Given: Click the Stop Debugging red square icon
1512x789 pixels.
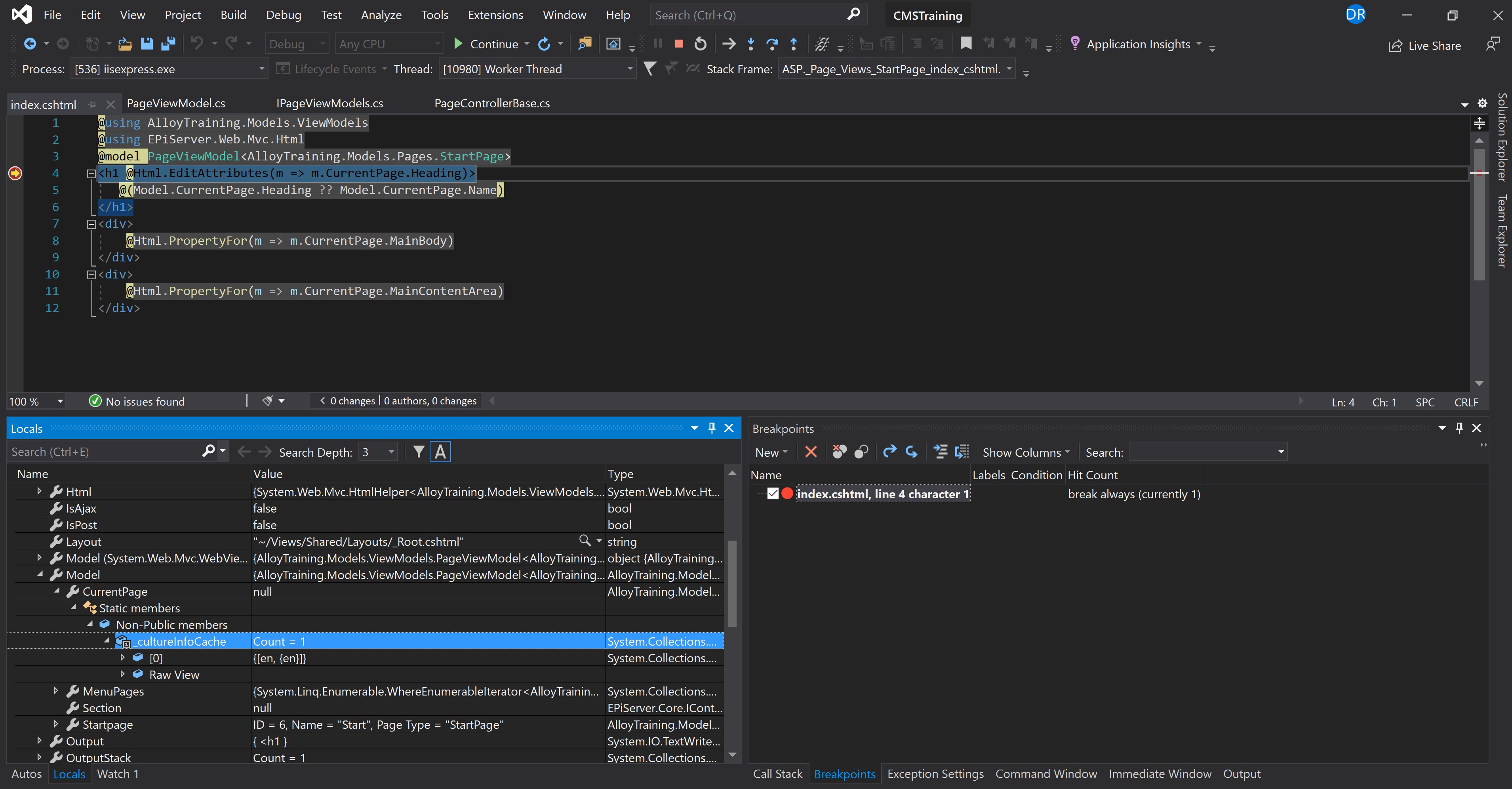Looking at the screenshot, I should 678,44.
